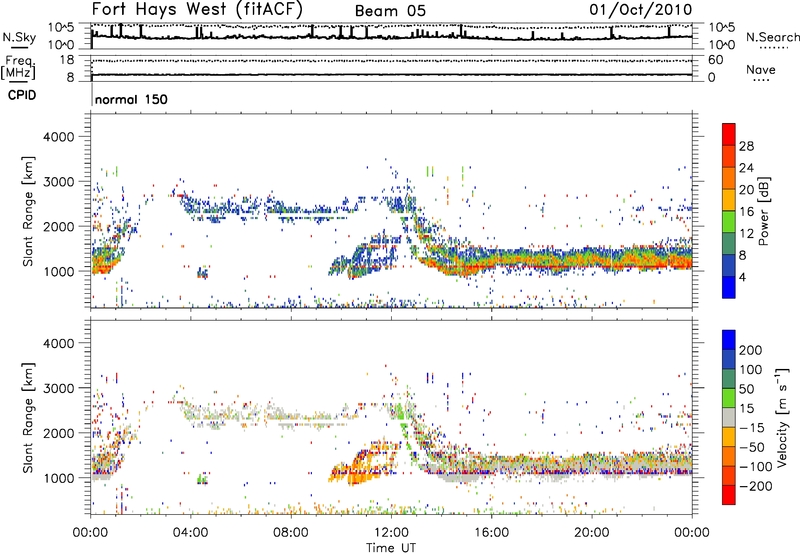Click the right '10^0' noise axis tick
Viewport: 800px width, 554px height.
(x=722, y=45)
